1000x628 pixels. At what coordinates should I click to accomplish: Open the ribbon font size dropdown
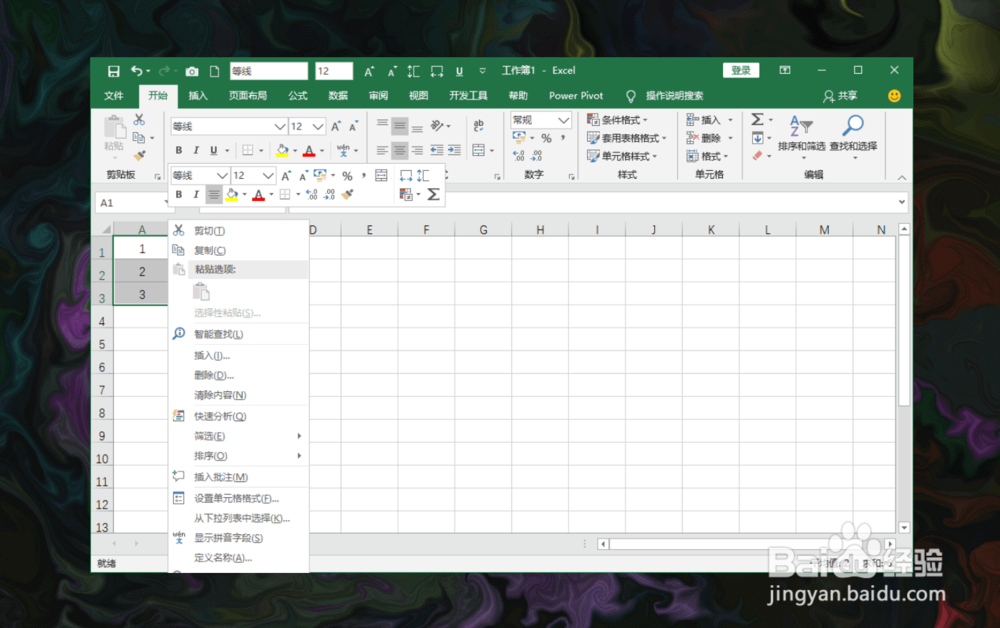318,126
